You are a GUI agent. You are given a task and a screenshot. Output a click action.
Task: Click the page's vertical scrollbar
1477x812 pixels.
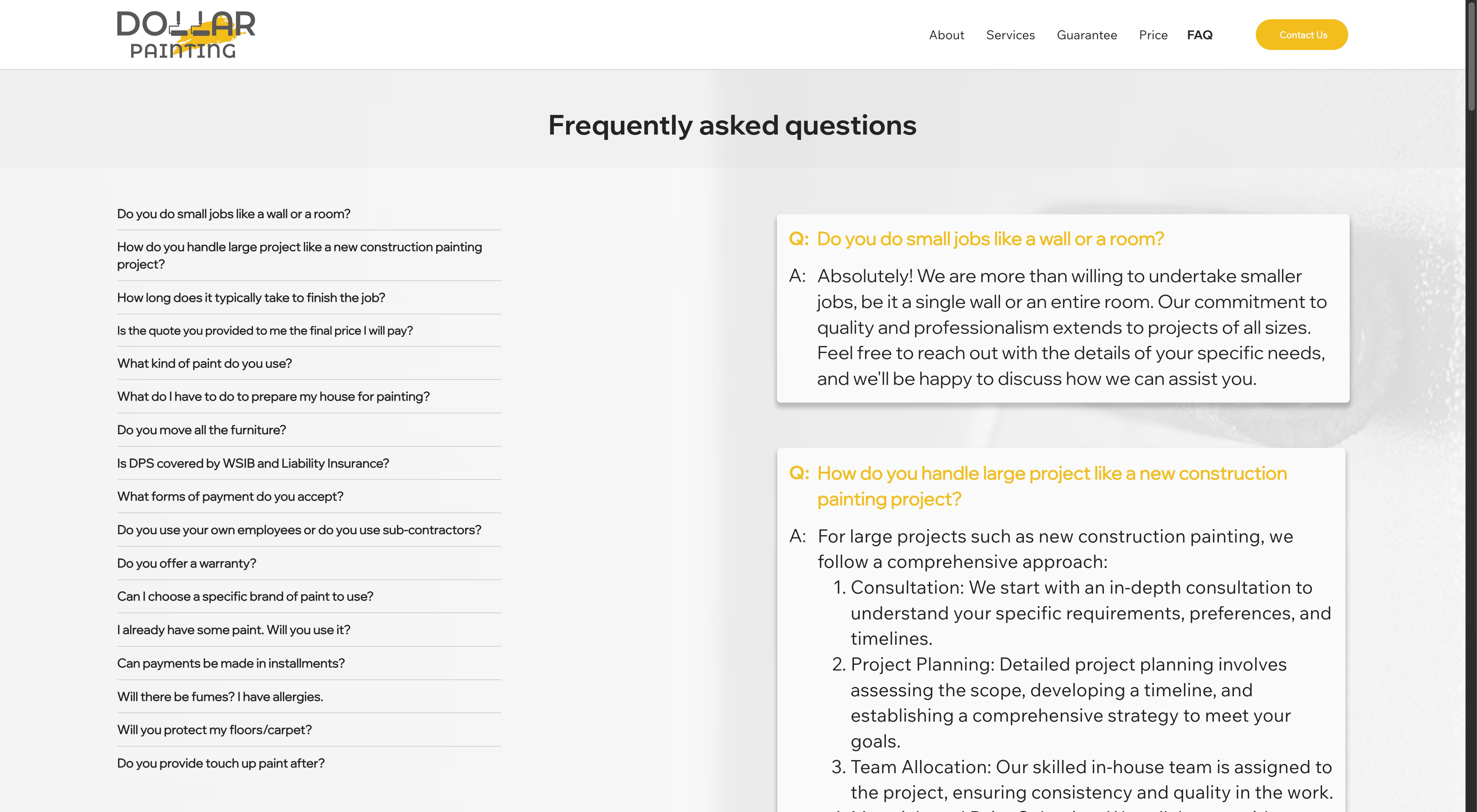[1471, 57]
